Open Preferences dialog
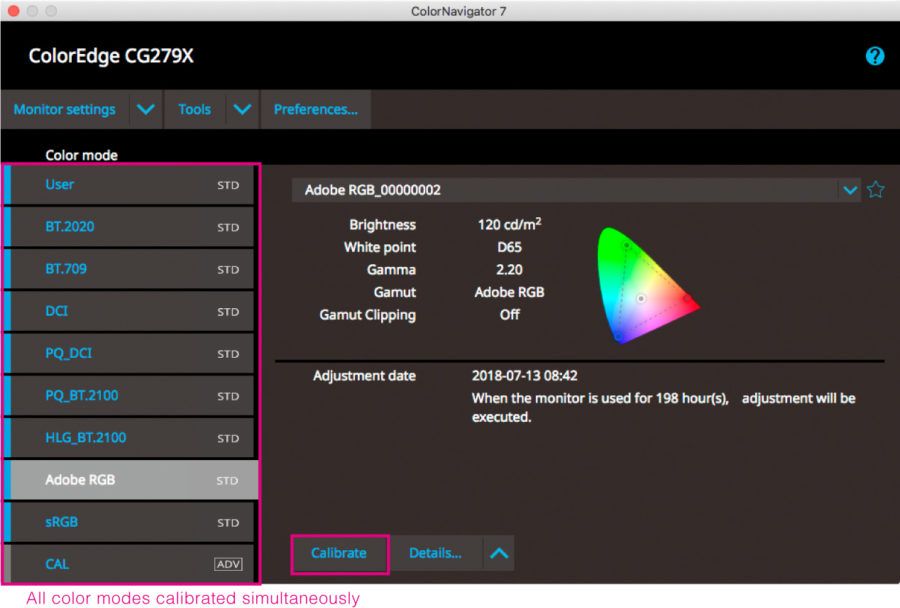Screen dimensions: 900x608 tap(316, 109)
